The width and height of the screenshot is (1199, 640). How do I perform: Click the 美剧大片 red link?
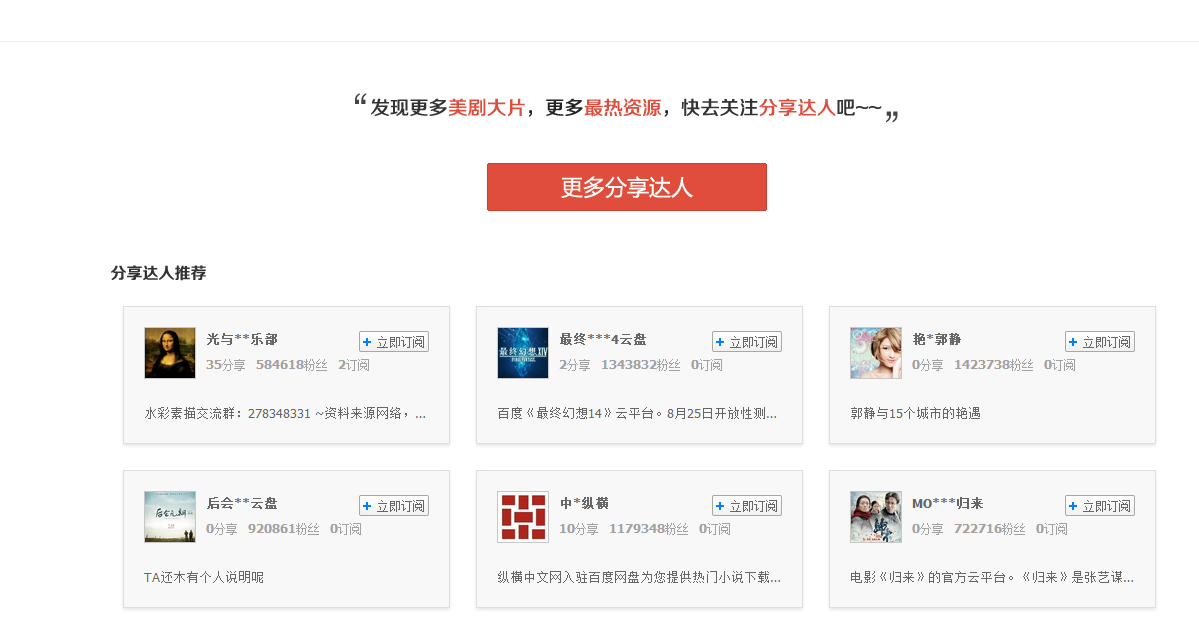coord(488,106)
